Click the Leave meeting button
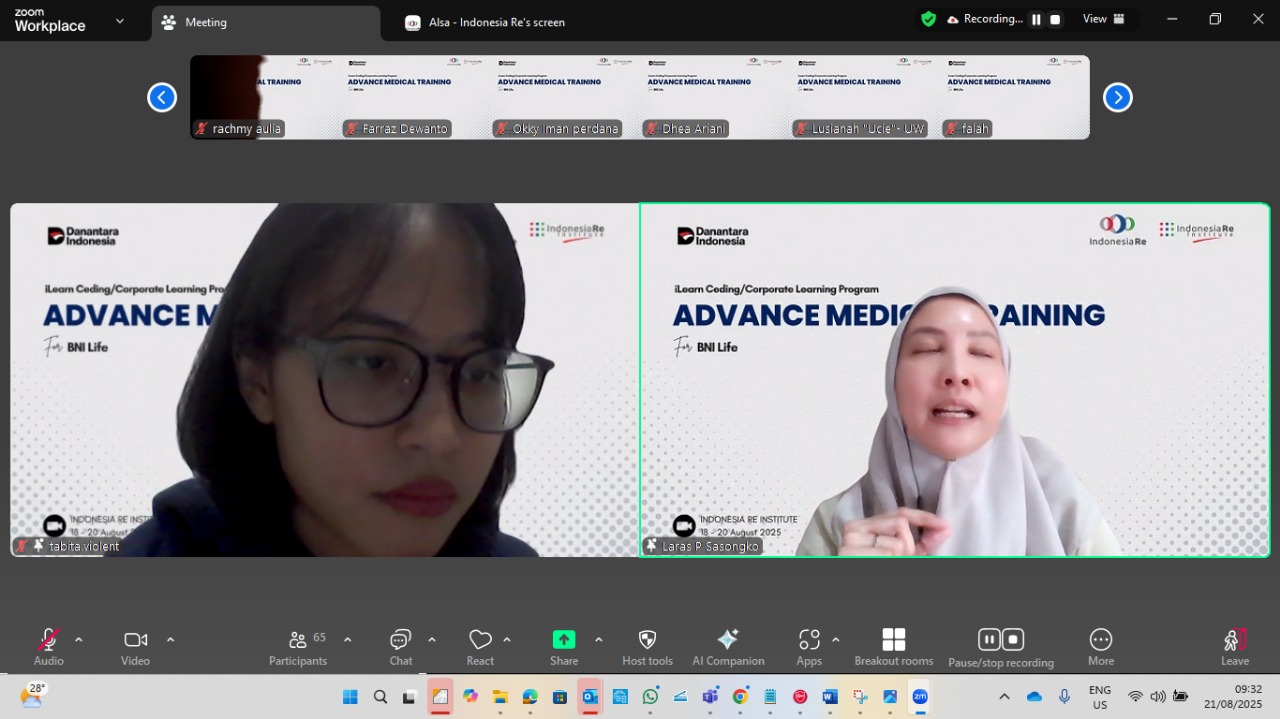Viewport: 1280px width, 719px height. (1234, 646)
